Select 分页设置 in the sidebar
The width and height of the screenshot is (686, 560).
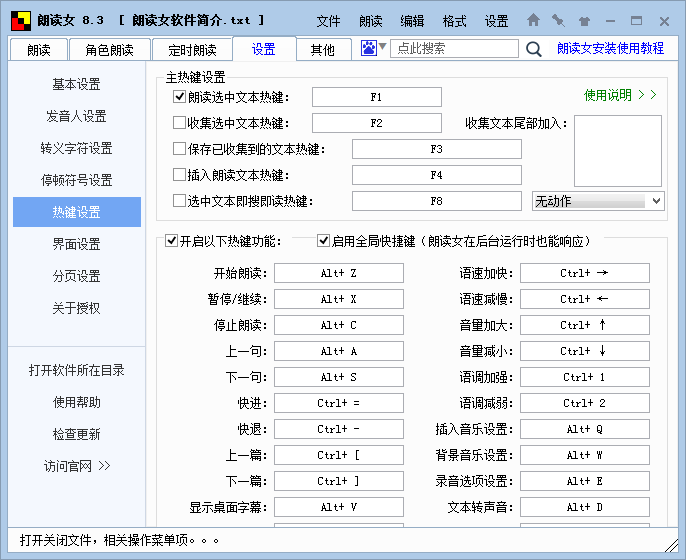pyautogui.click(x=77, y=276)
